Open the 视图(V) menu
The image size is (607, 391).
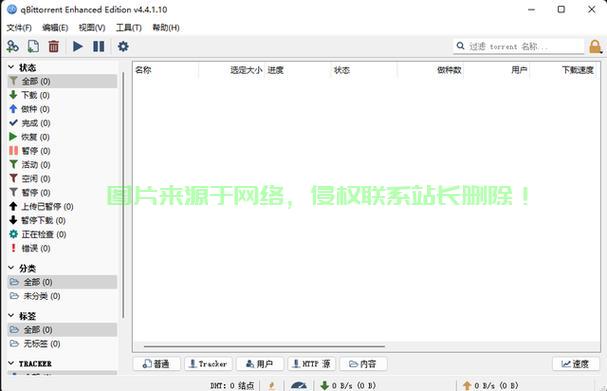pos(92,27)
